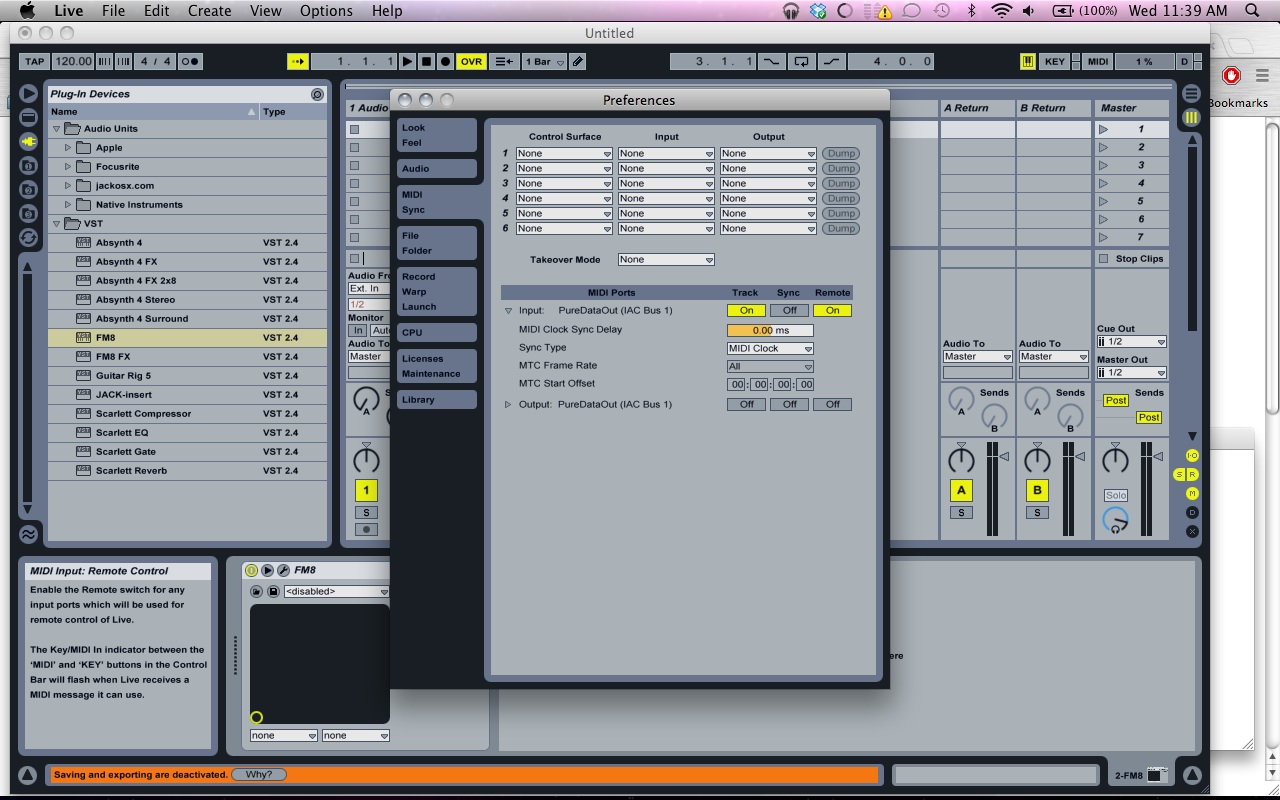Toggle Draw Mode pencil icon
The width and height of the screenshot is (1280, 800).
click(578, 61)
